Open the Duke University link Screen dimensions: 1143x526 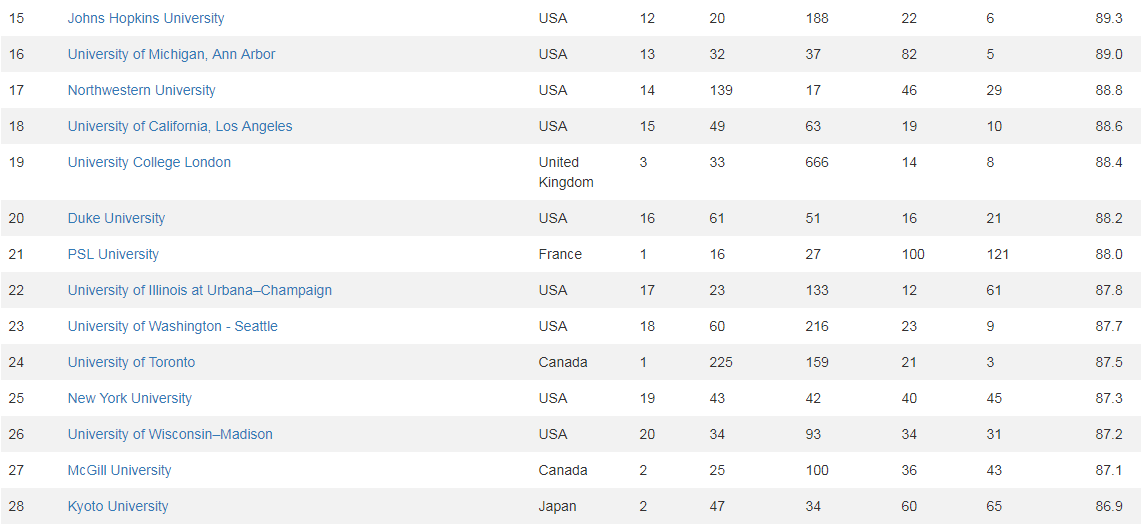(117, 219)
